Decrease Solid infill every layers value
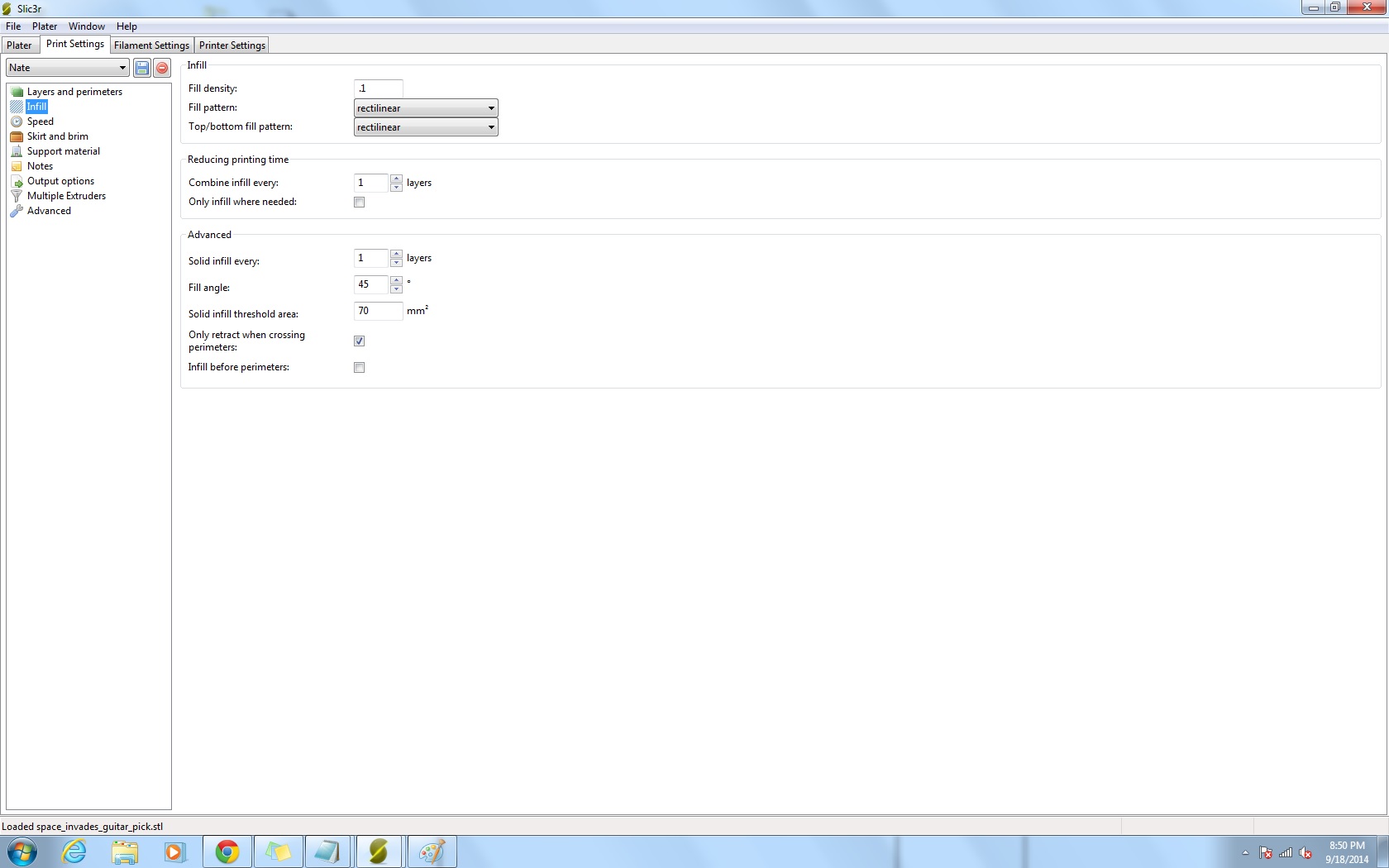This screenshot has width=1389, height=868. (396, 262)
